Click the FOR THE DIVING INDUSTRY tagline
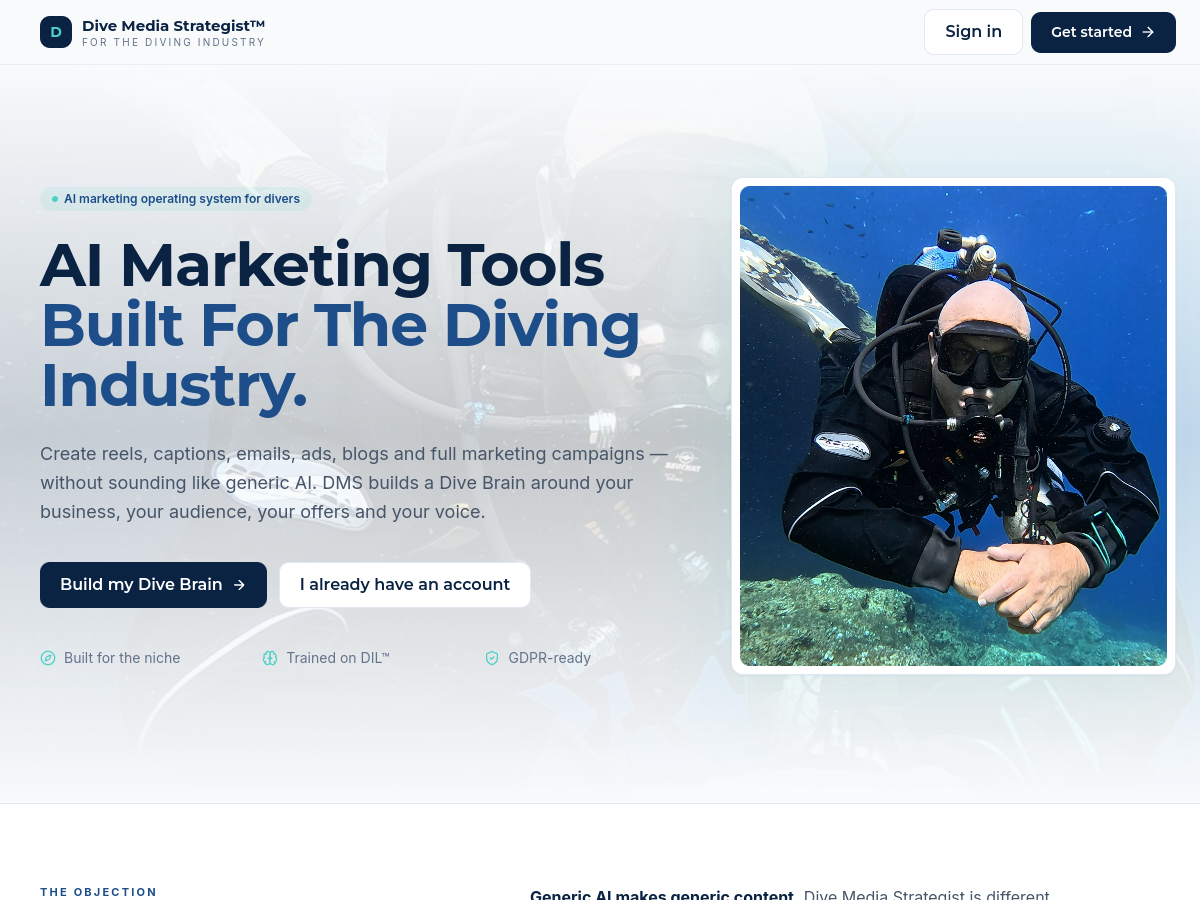 tap(174, 43)
